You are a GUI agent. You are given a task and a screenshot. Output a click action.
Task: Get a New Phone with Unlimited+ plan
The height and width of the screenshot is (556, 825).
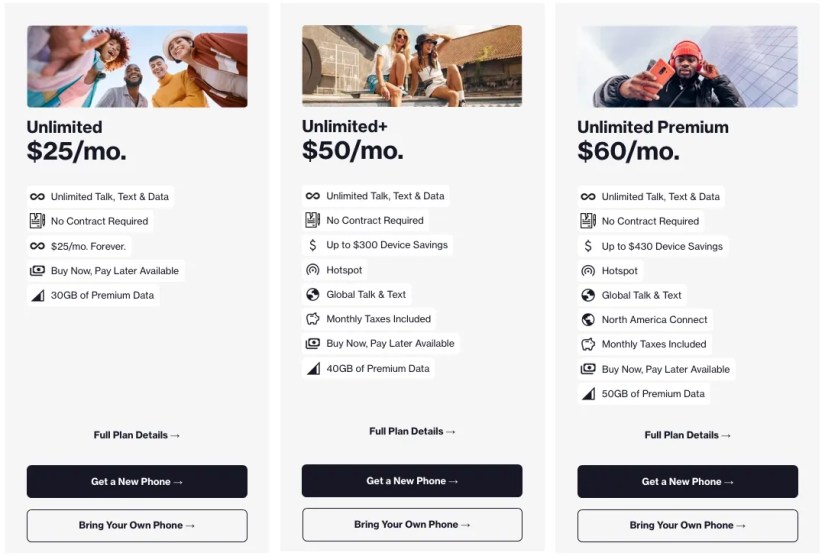point(412,481)
